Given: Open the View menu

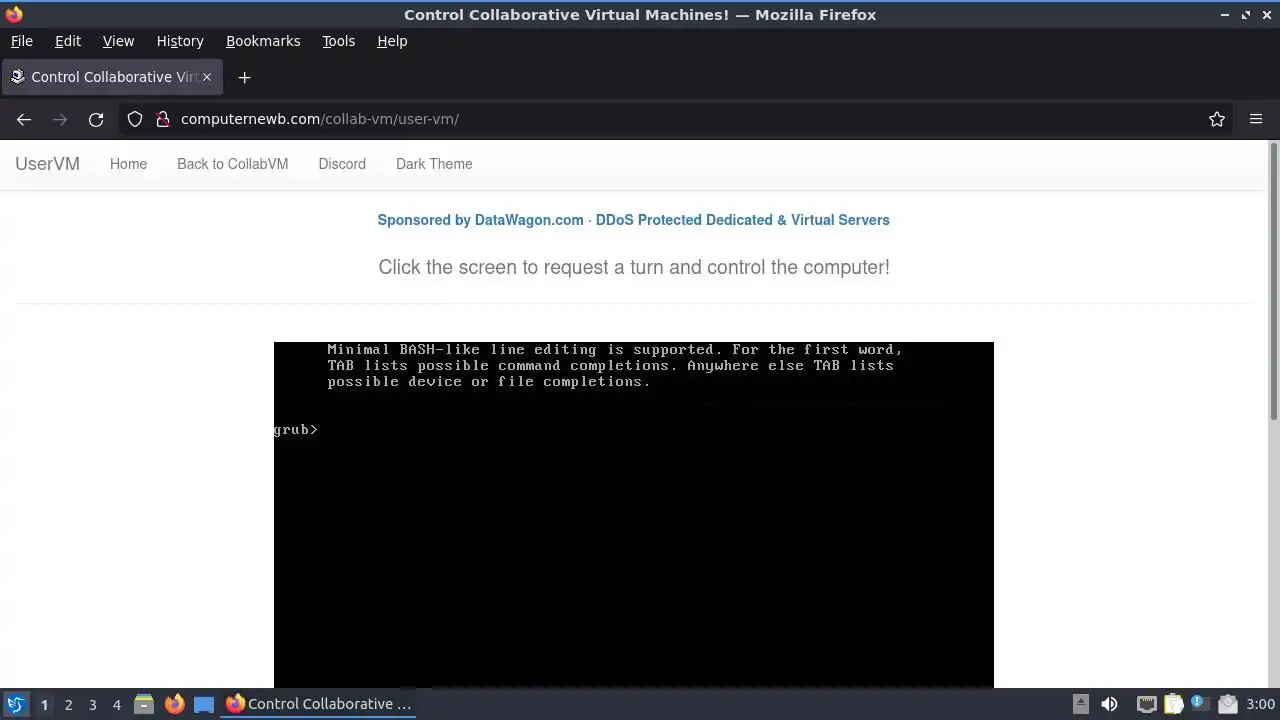Looking at the screenshot, I should pyautogui.click(x=118, y=41).
